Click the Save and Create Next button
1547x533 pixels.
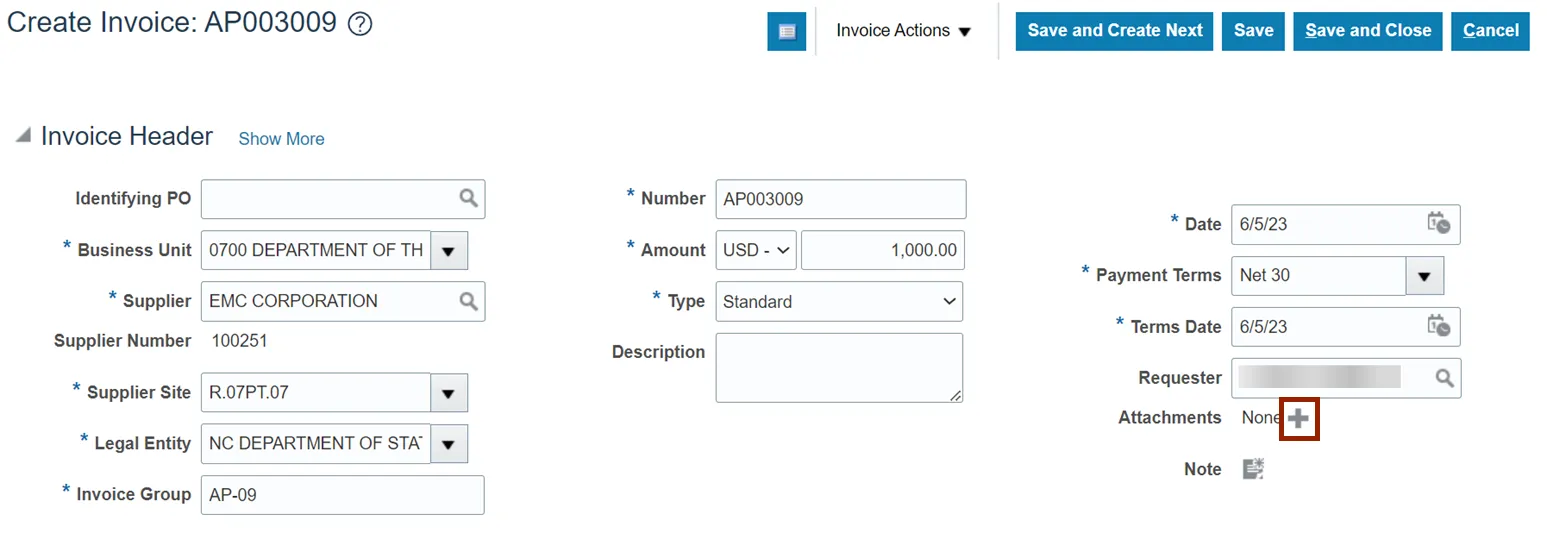pos(1114,31)
